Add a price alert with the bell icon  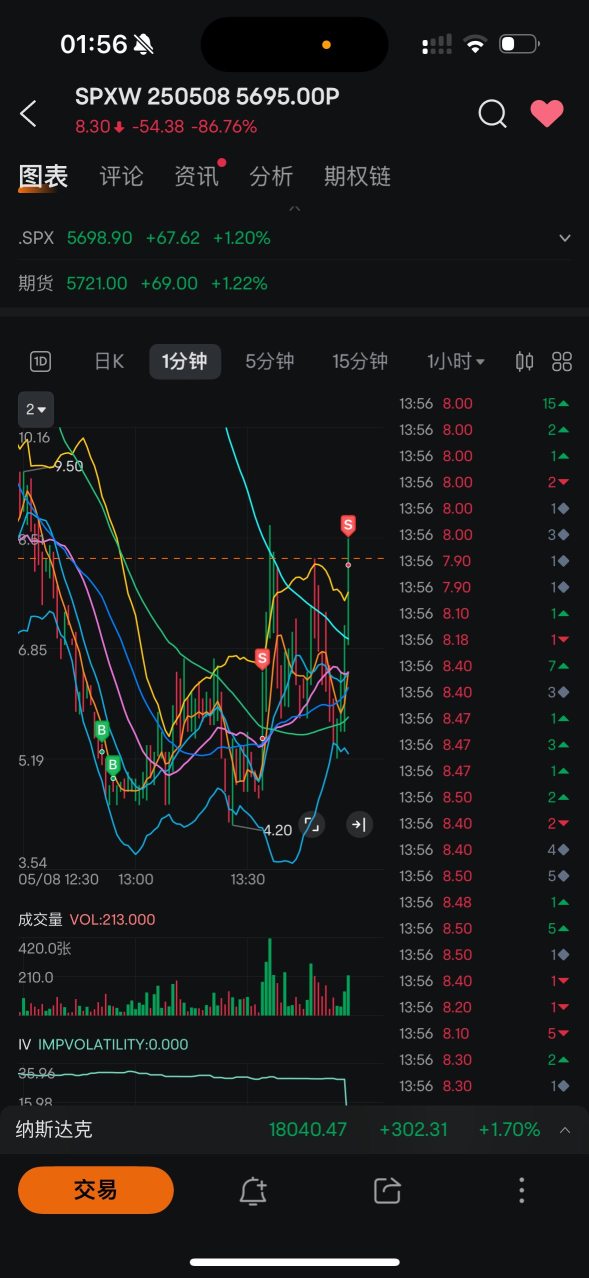pos(253,1190)
